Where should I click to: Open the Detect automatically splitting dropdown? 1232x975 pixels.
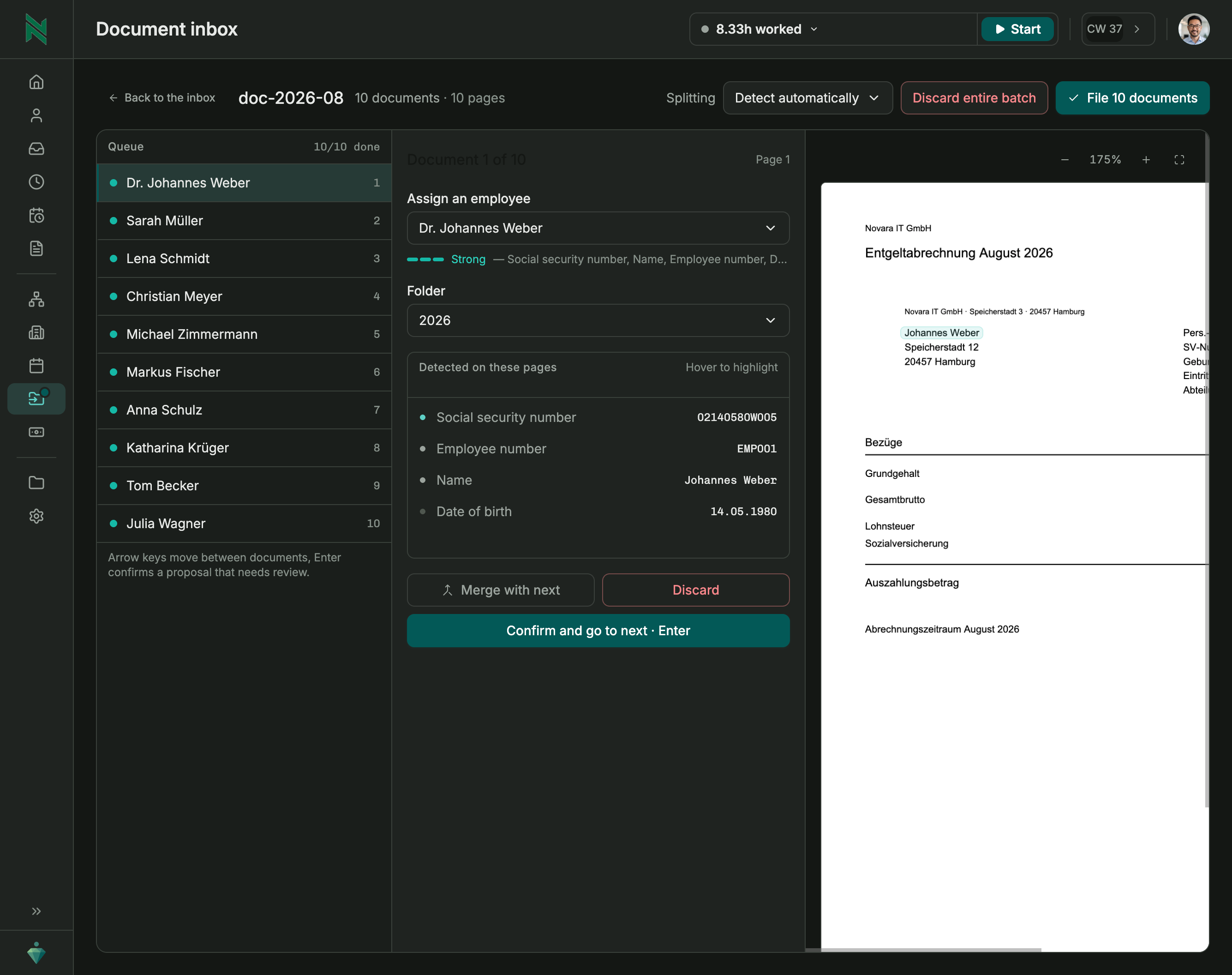(807, 98)
